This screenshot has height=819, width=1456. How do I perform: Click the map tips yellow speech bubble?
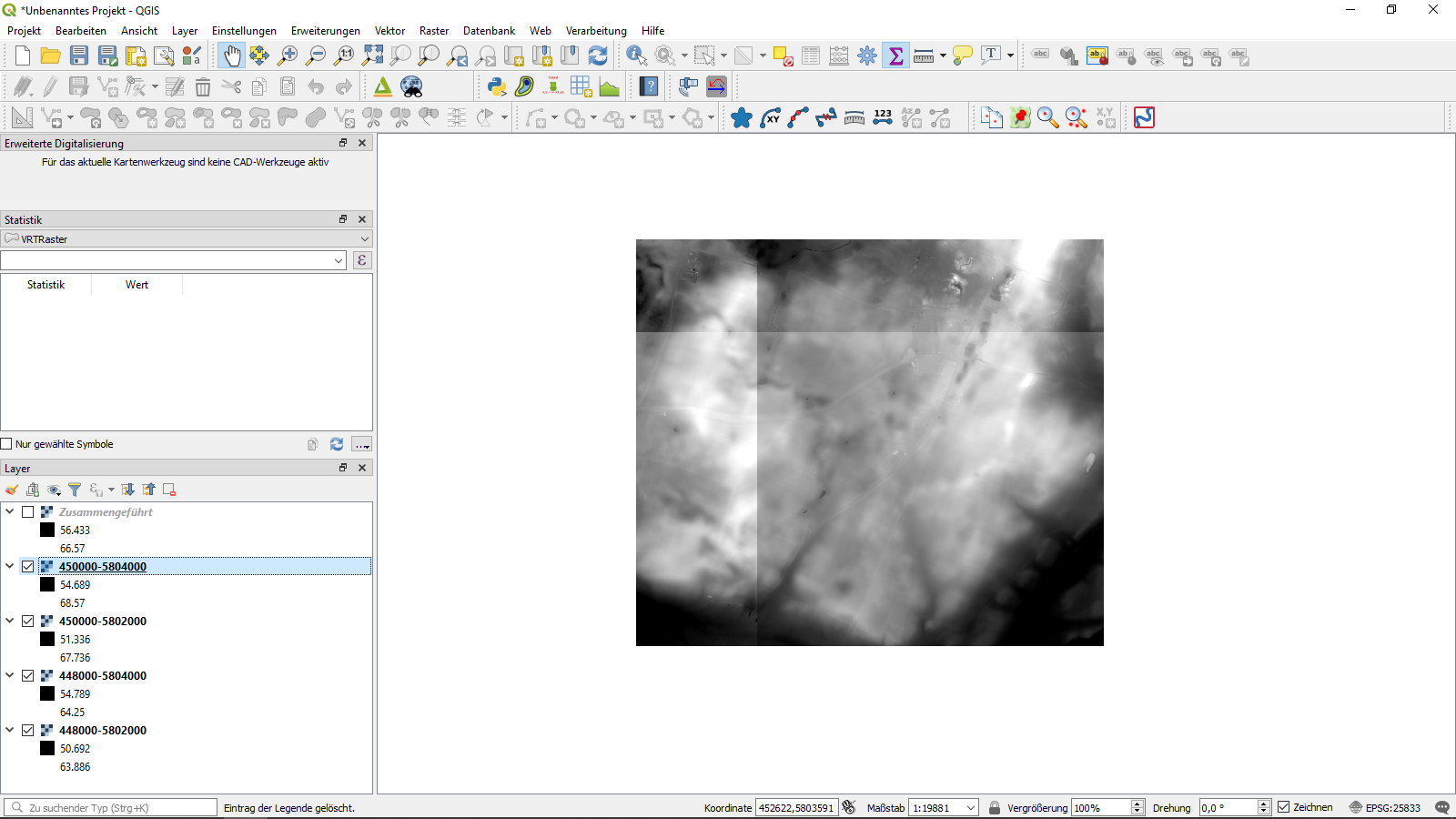tap(963, 56)
